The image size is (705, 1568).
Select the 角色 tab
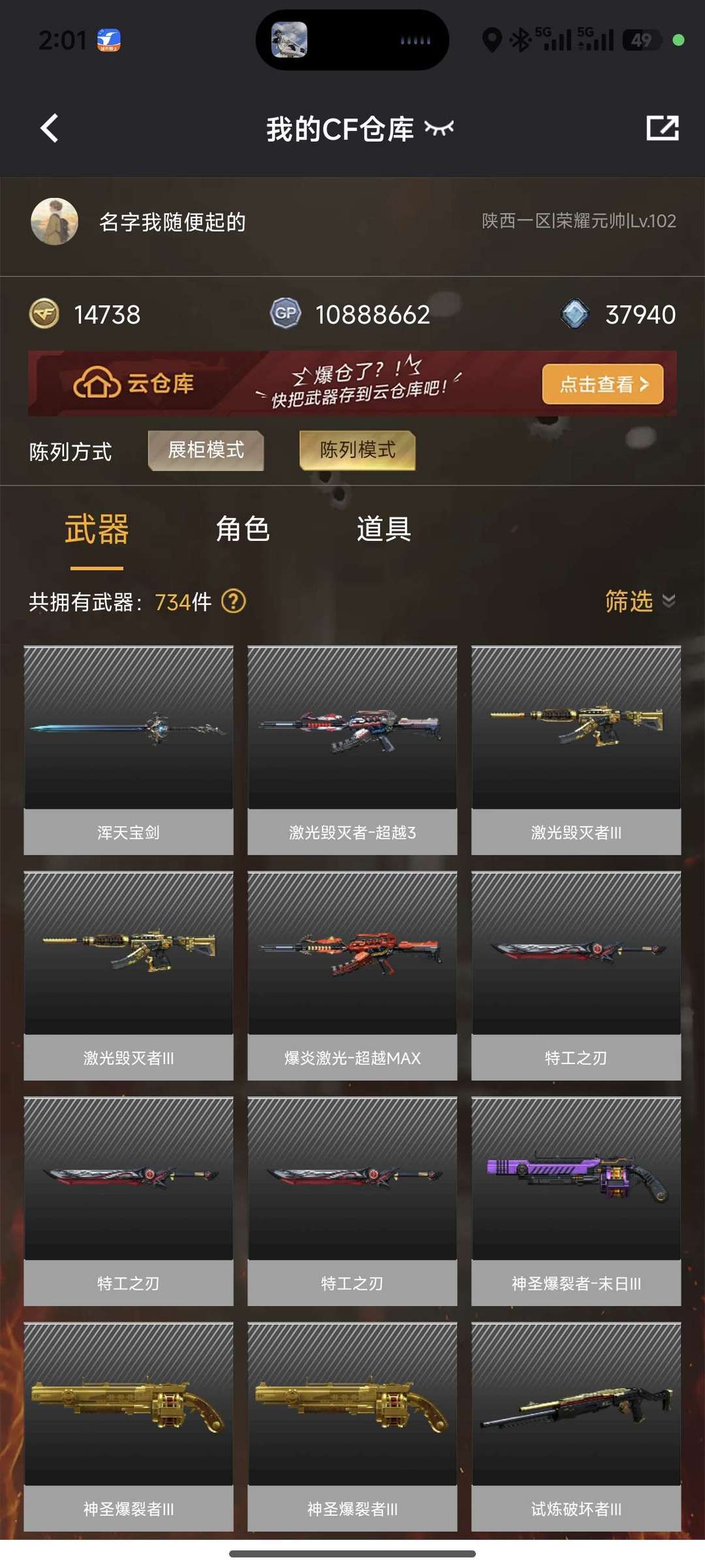tap(243, 529)
